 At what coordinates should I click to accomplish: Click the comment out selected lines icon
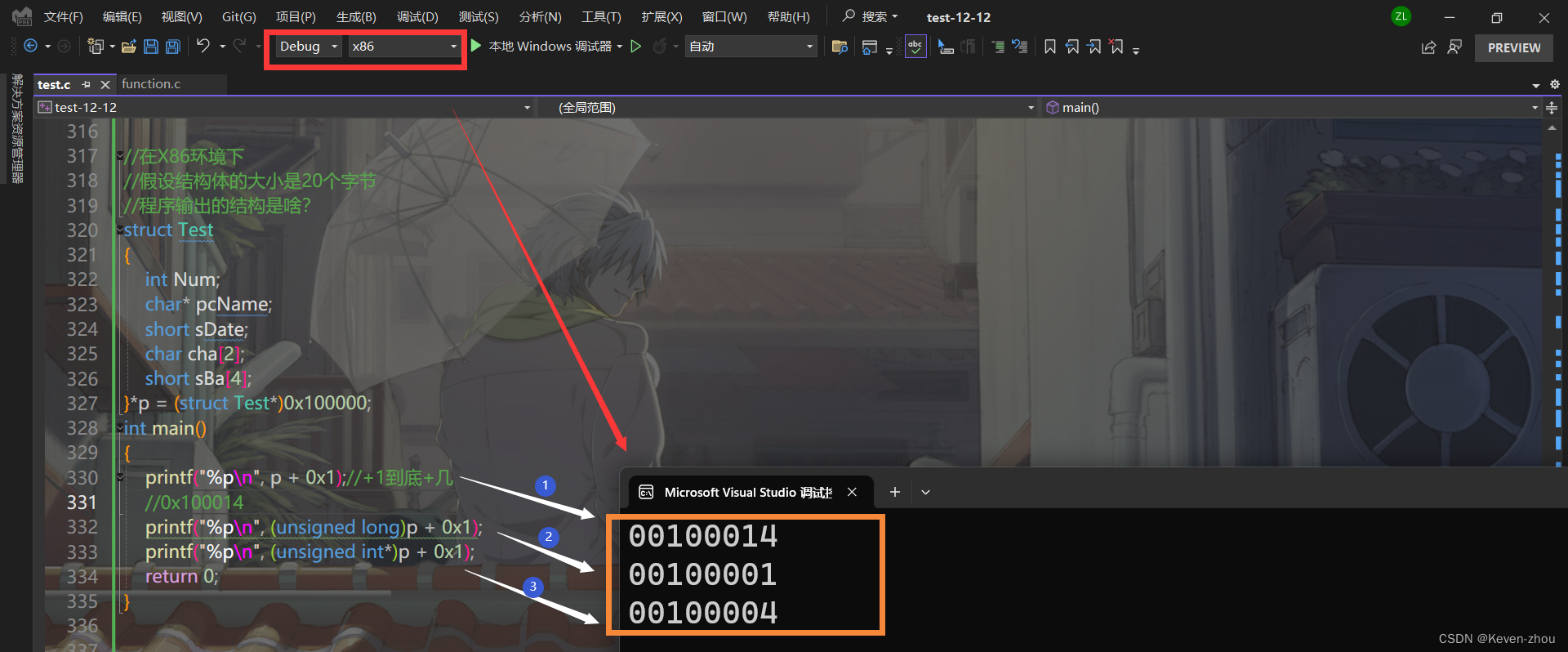[998, 47]
